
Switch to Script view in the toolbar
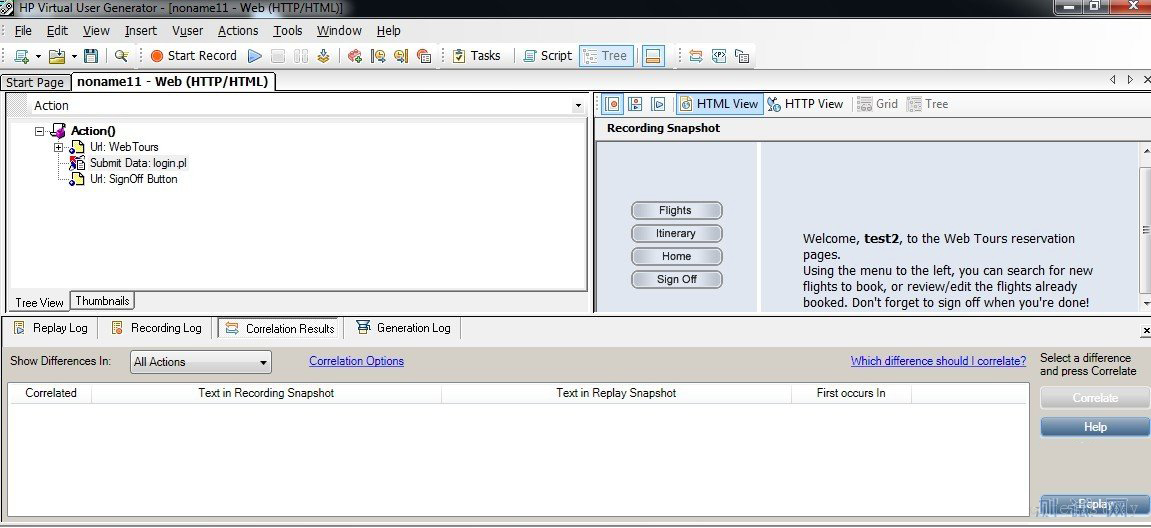[548, 56]
